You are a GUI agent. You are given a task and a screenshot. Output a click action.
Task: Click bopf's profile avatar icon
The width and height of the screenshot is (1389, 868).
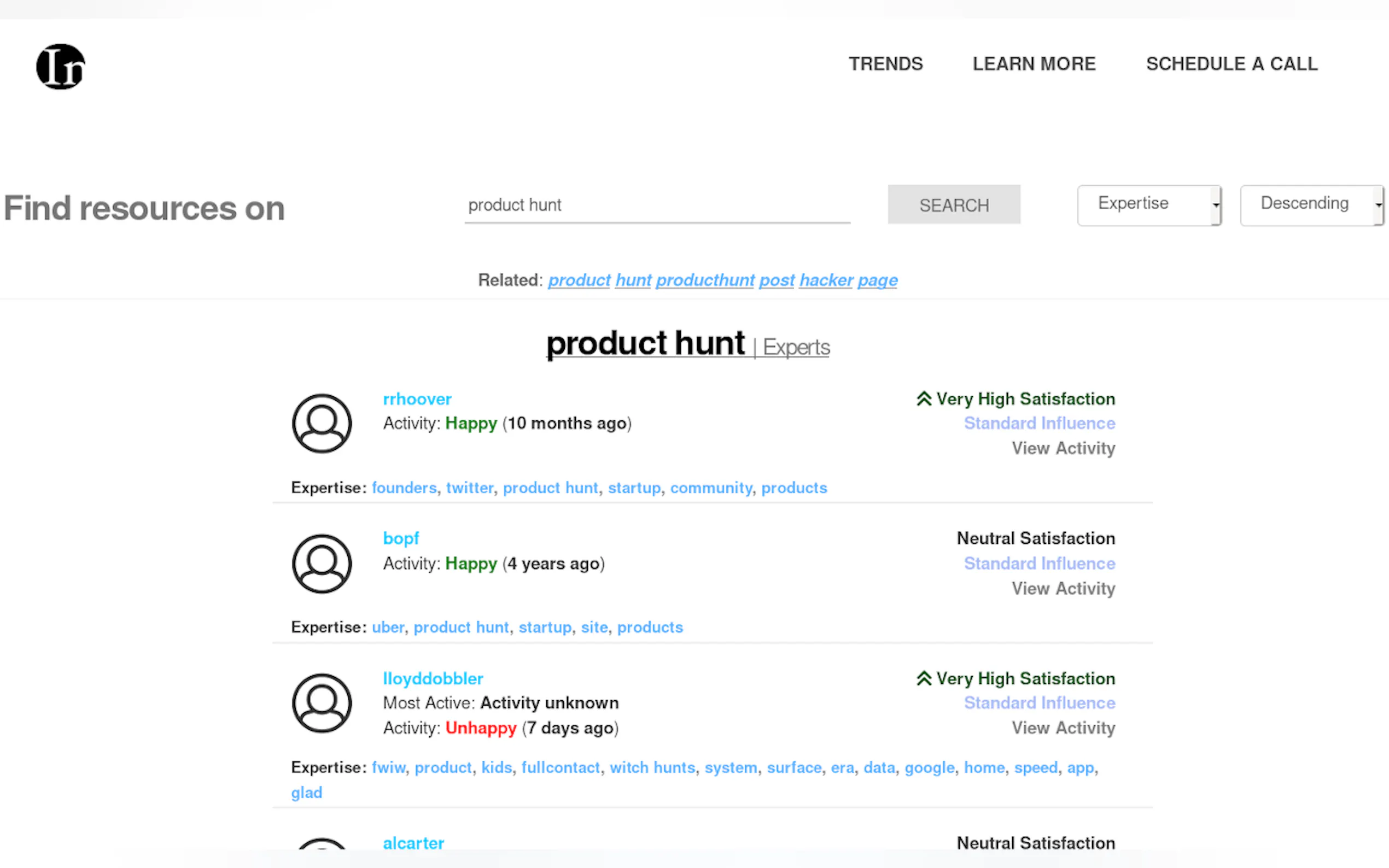click(322, 563)
